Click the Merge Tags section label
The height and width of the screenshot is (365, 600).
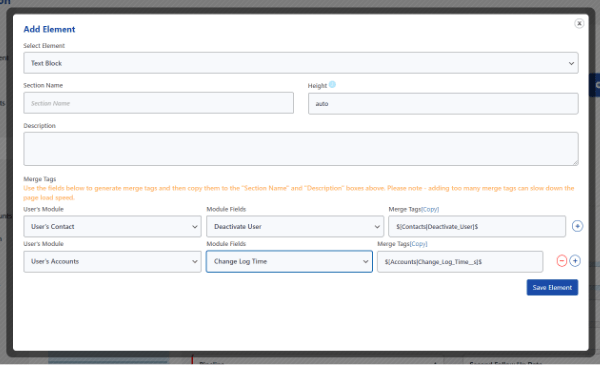click(40, 179)
